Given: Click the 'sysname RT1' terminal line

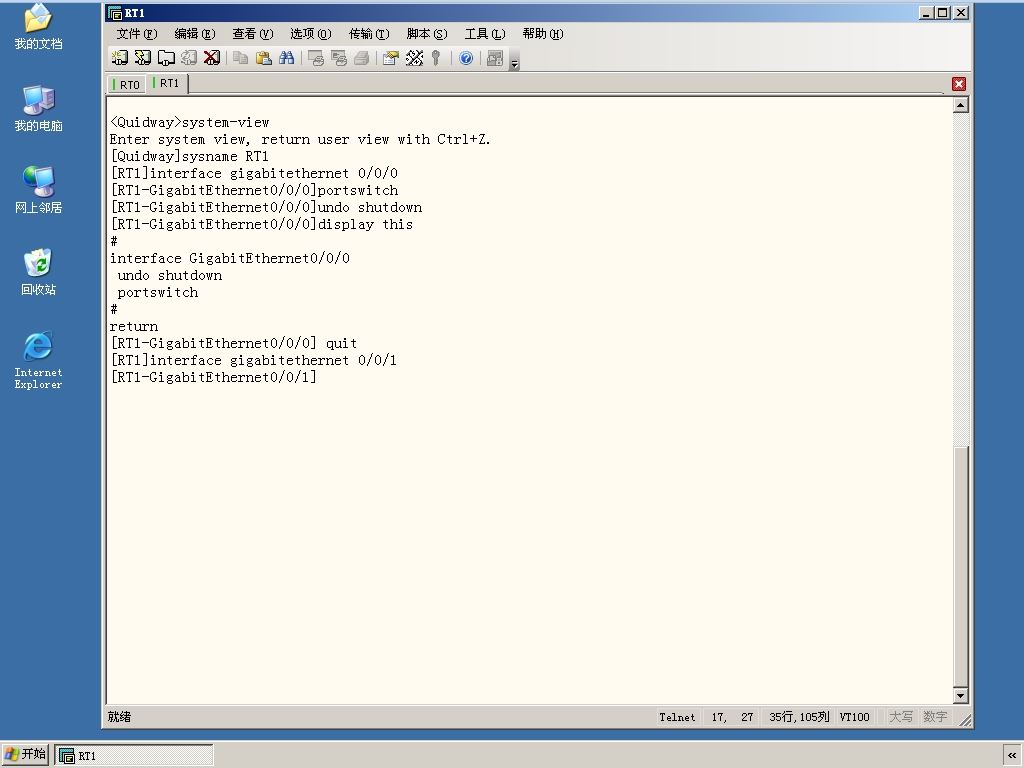Looking at the screenshot, I should 189,157.
